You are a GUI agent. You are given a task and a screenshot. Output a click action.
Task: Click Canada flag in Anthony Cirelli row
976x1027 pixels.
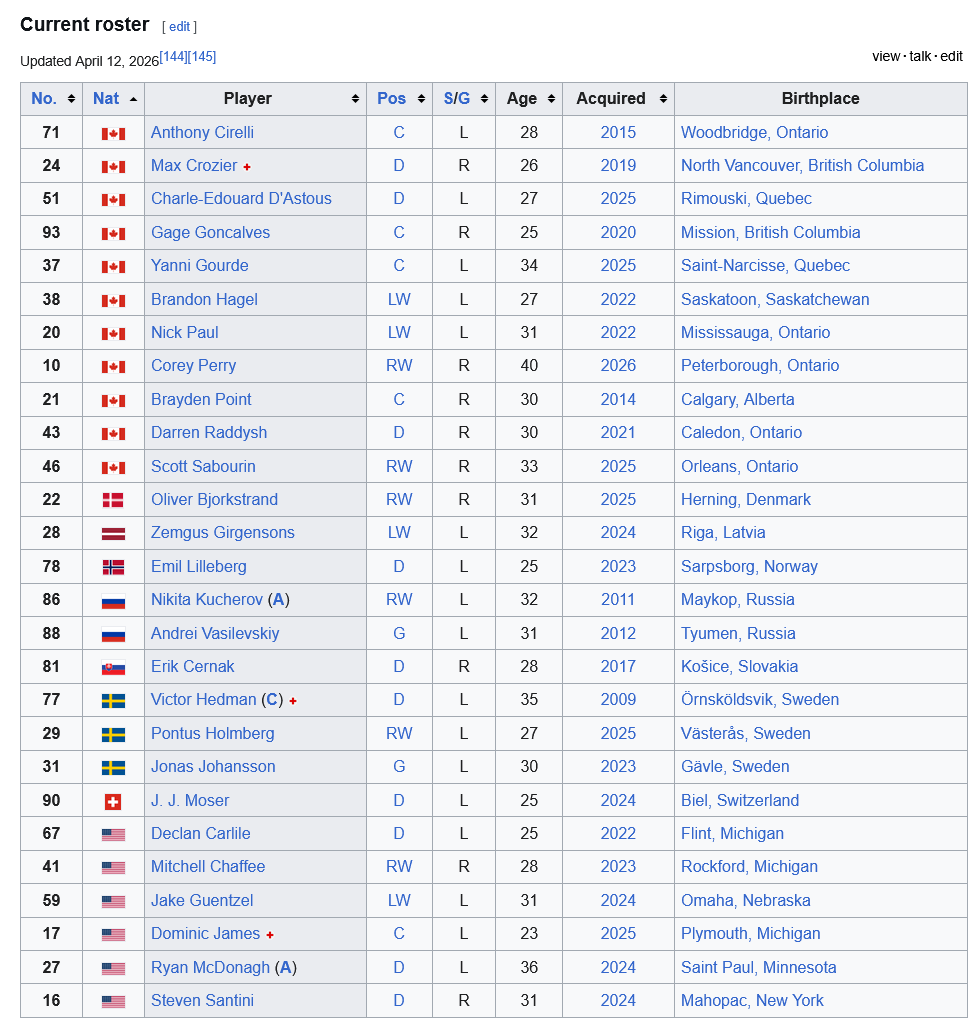pyautogui.click(x=113, y=134)
